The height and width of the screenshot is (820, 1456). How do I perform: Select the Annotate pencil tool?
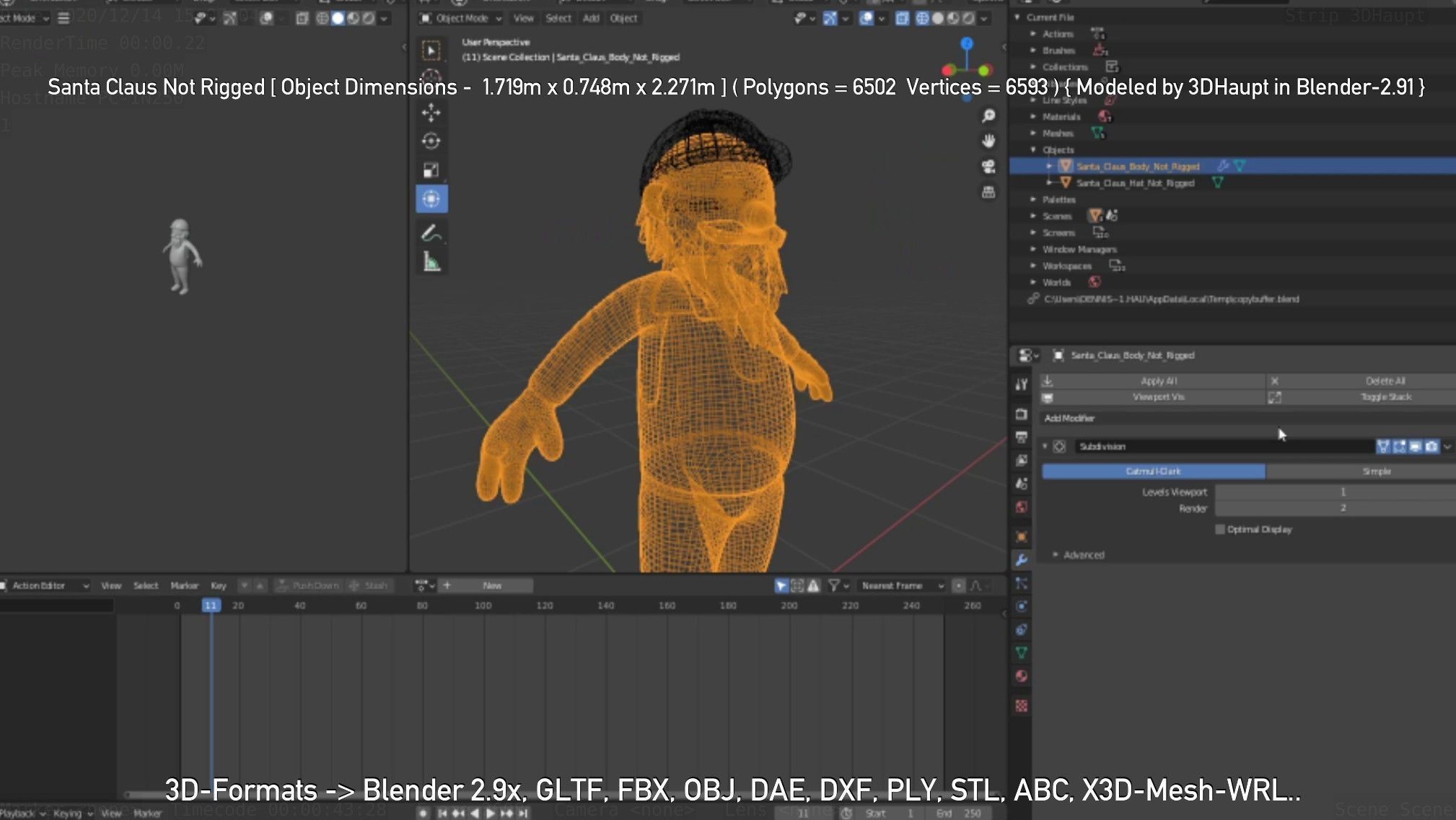point(431,233)
